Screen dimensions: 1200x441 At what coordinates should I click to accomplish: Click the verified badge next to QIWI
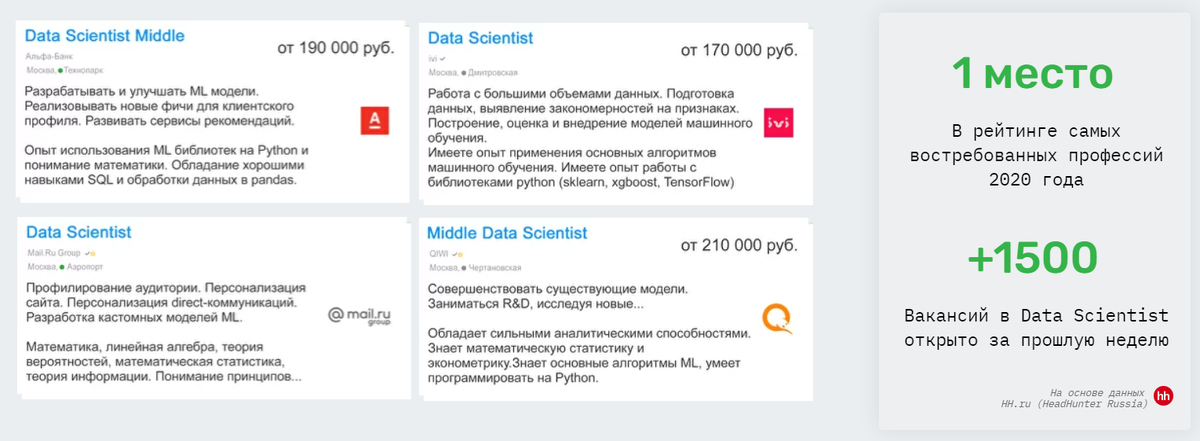[x=458, y=254]
